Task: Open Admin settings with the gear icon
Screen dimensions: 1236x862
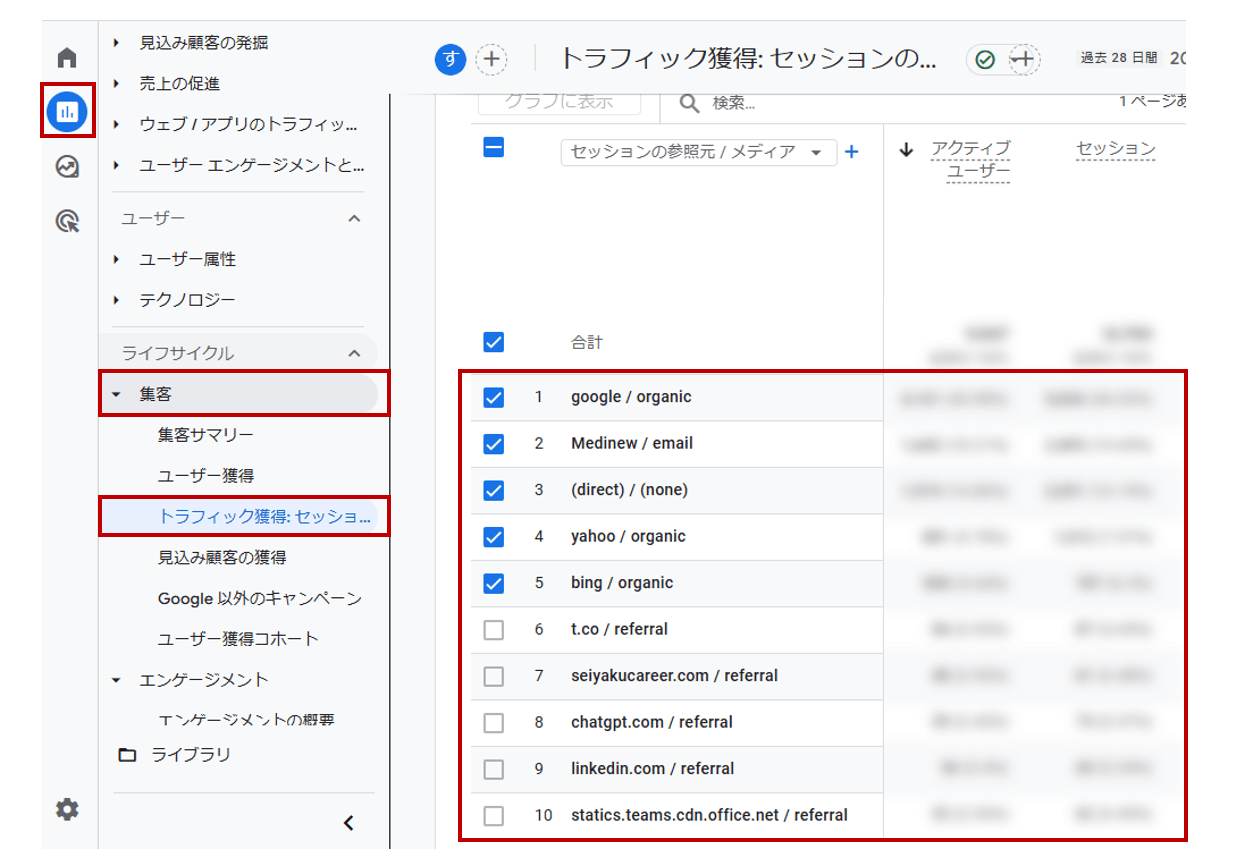Action: (x=66, y=810)
